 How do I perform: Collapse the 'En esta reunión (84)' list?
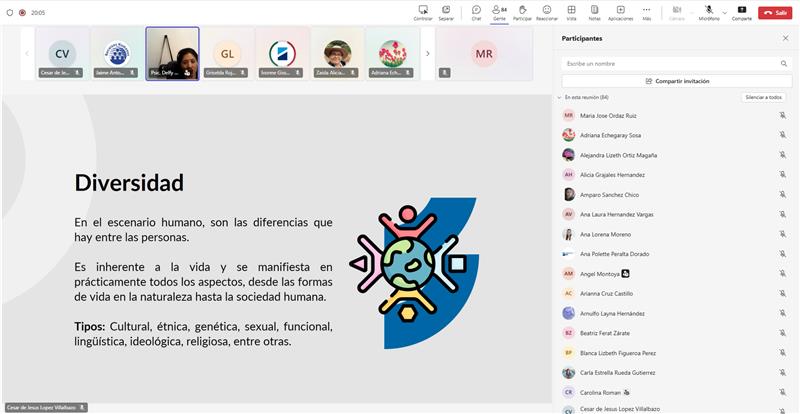click(x=559, y=97)
